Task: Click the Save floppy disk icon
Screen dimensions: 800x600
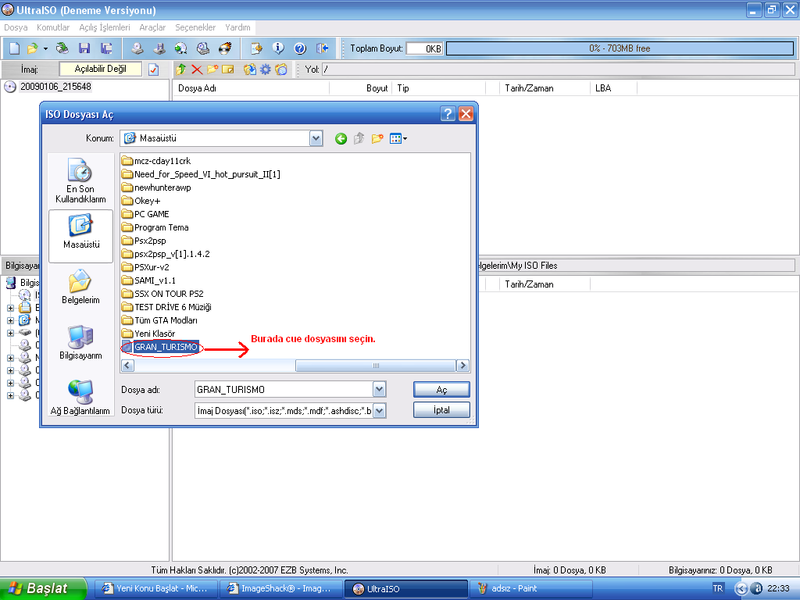Action: pyautogui.click(x=84, y=48)
